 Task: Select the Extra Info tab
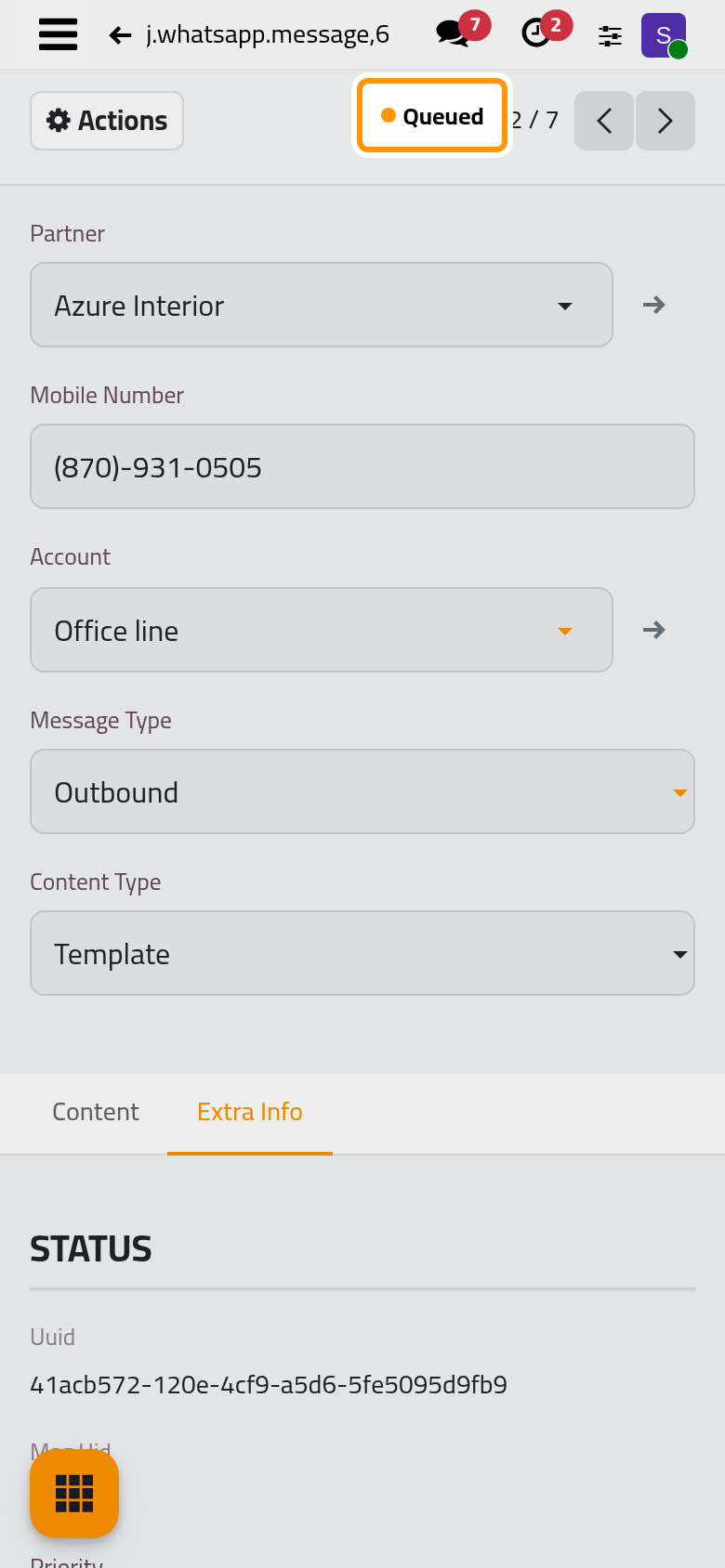250,1112
